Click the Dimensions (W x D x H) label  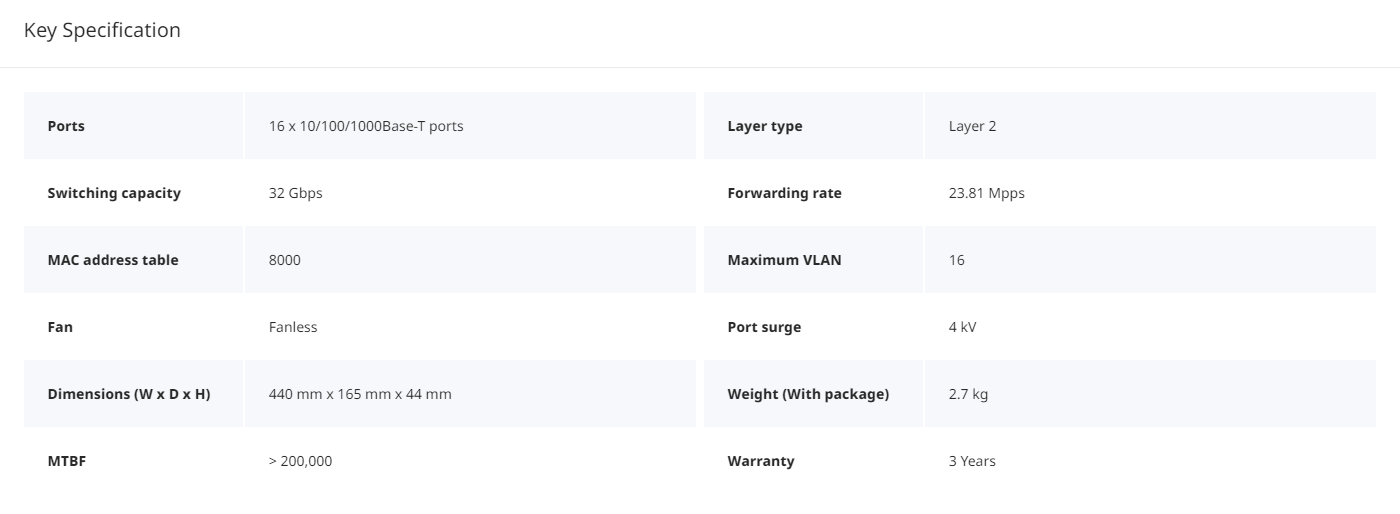point(129,394)
